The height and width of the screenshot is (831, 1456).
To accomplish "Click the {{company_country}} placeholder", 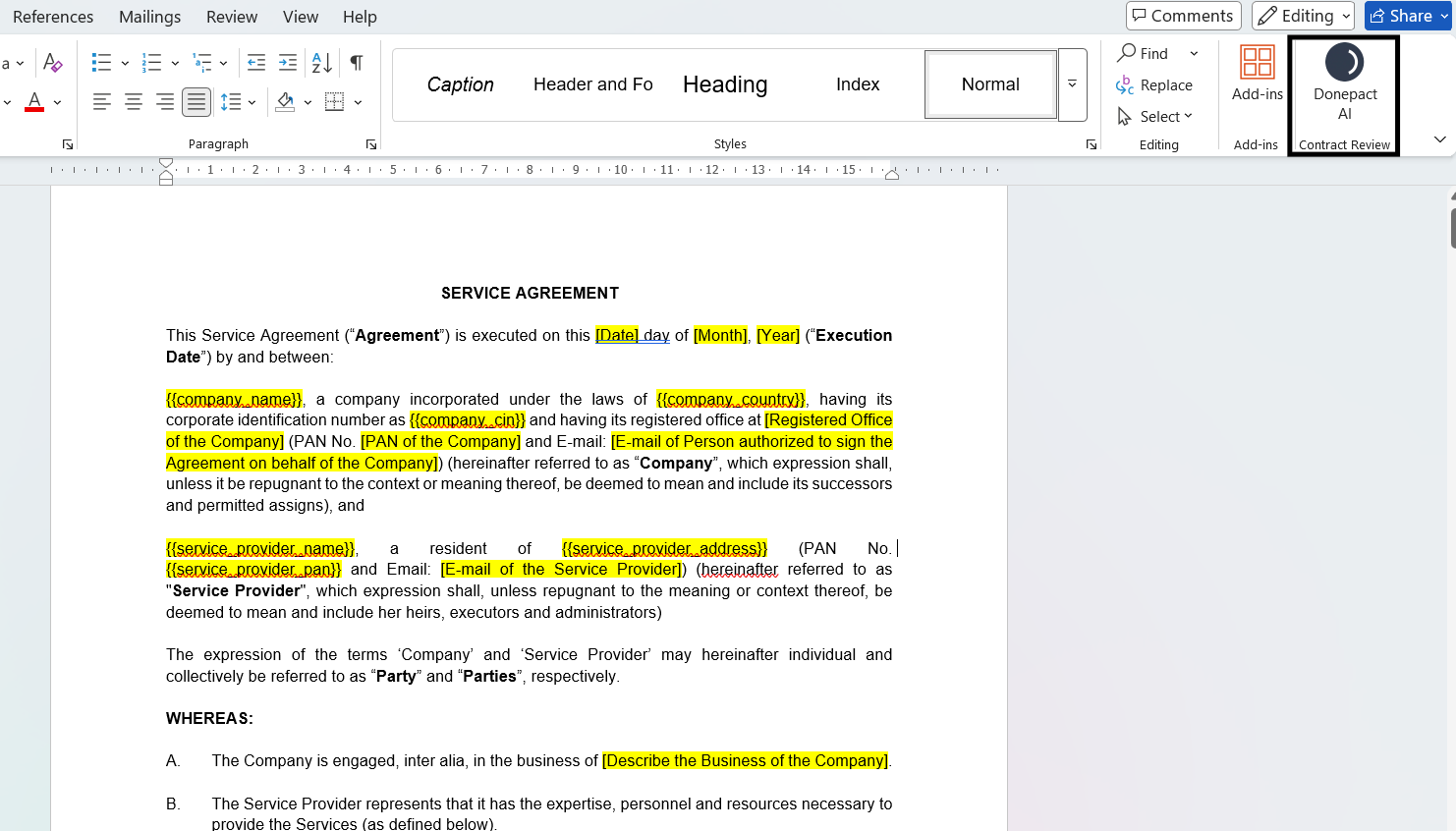I will pos(731,399).
